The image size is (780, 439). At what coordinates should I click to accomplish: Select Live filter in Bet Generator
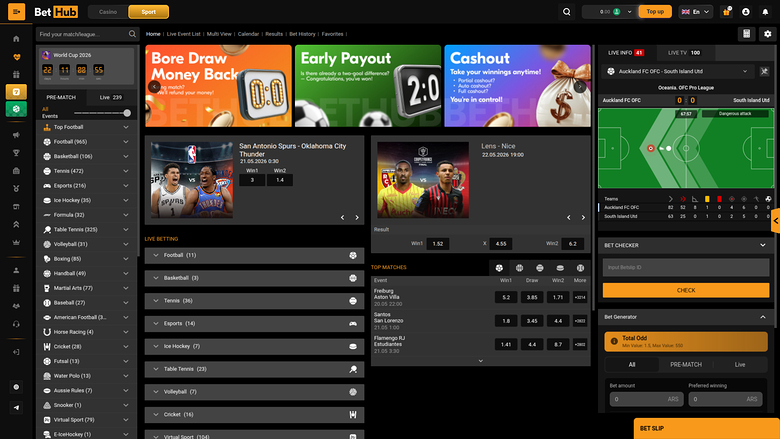[740, 364]
